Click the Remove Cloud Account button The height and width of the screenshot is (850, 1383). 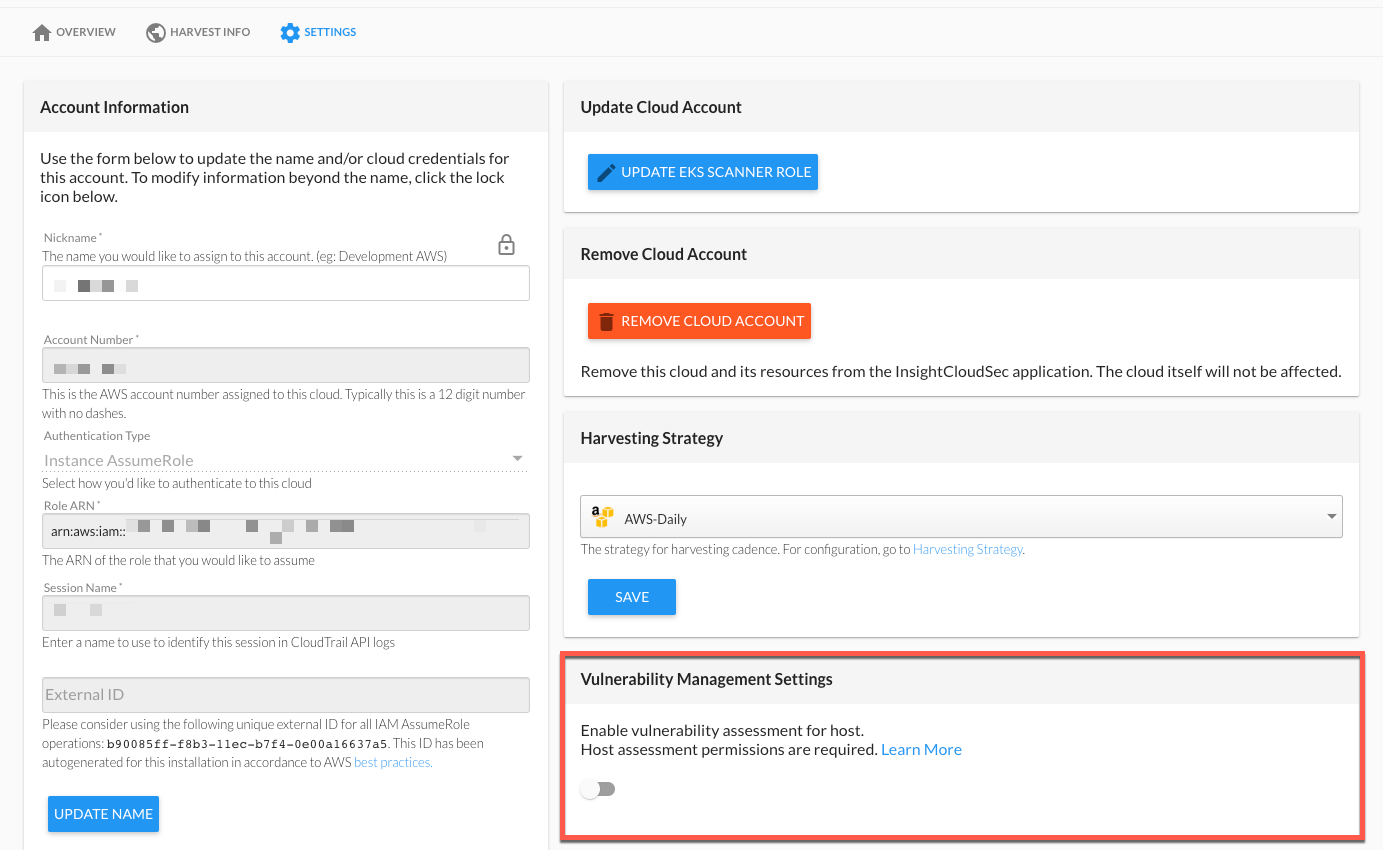point(699,321)
